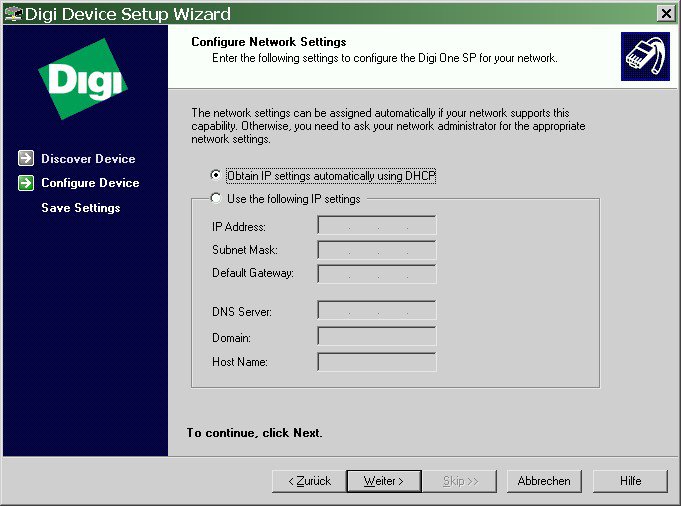681x506 pixels.
Task: Close the Digi Device Setup Wizard window
Action: (x=666, y=13)
